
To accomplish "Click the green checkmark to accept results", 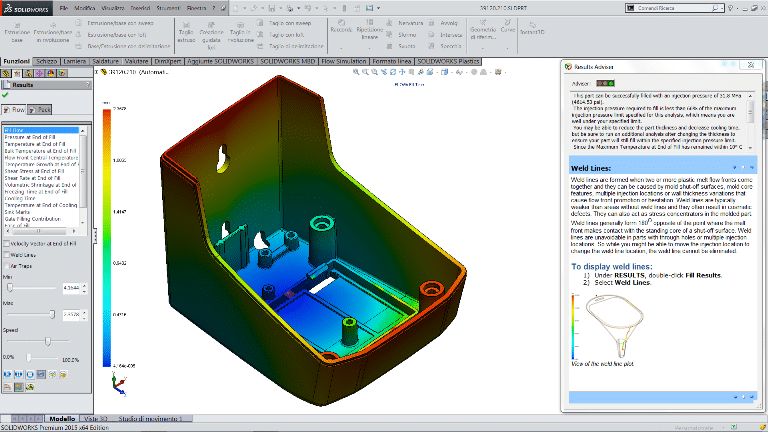I will pyautogui.click(x=6, y=94).
